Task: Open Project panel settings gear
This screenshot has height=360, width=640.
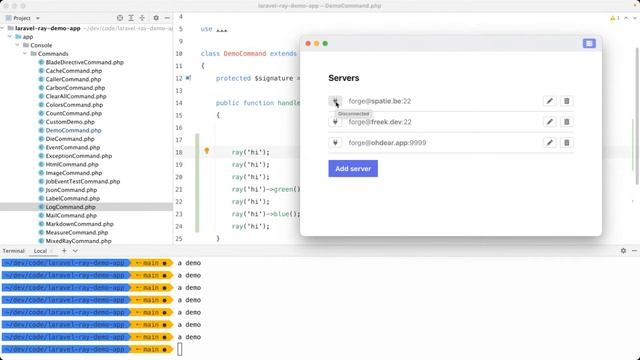Action: 156,18
